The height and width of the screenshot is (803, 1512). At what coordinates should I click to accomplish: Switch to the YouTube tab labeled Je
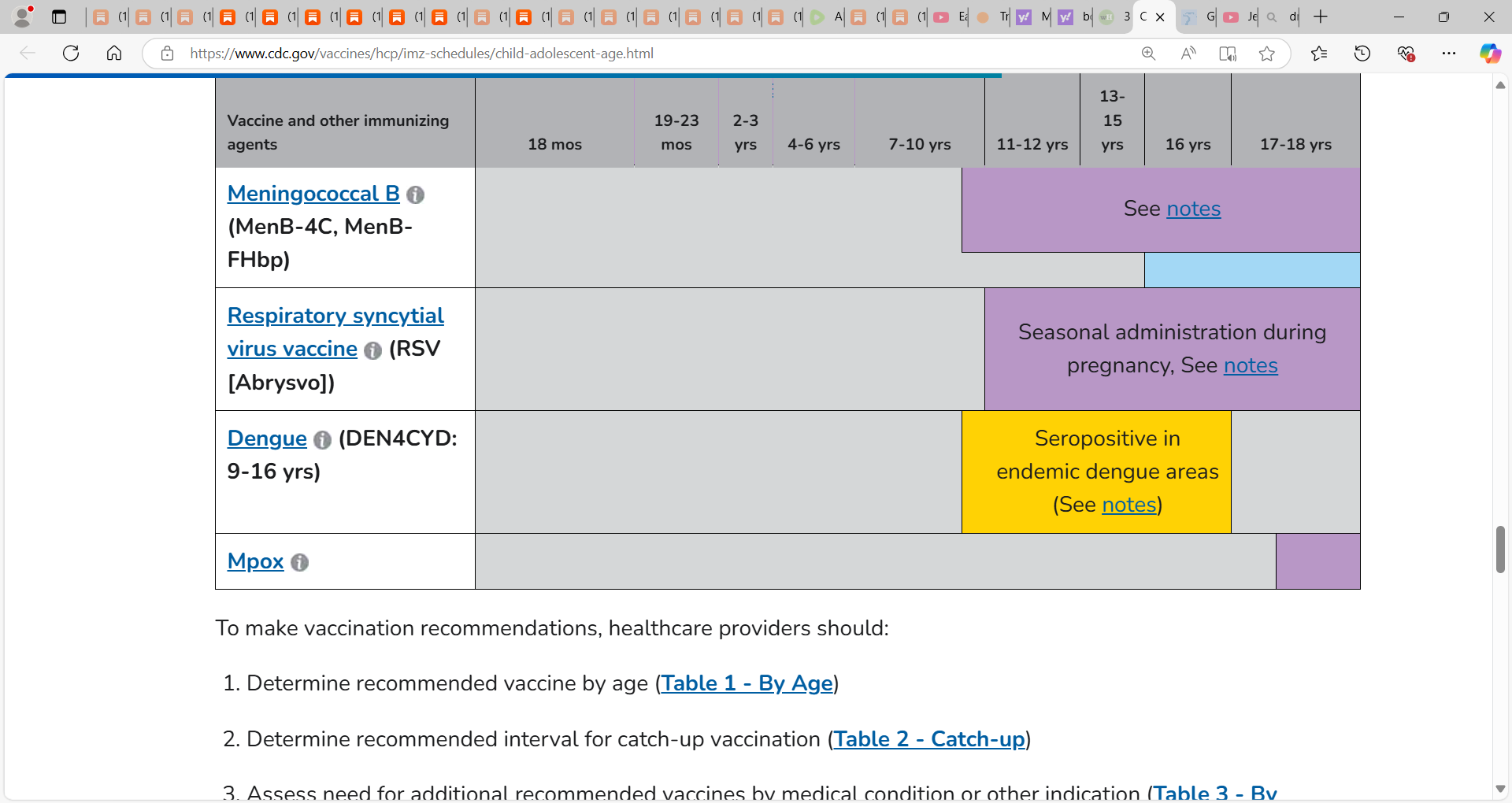(1240, 17)
